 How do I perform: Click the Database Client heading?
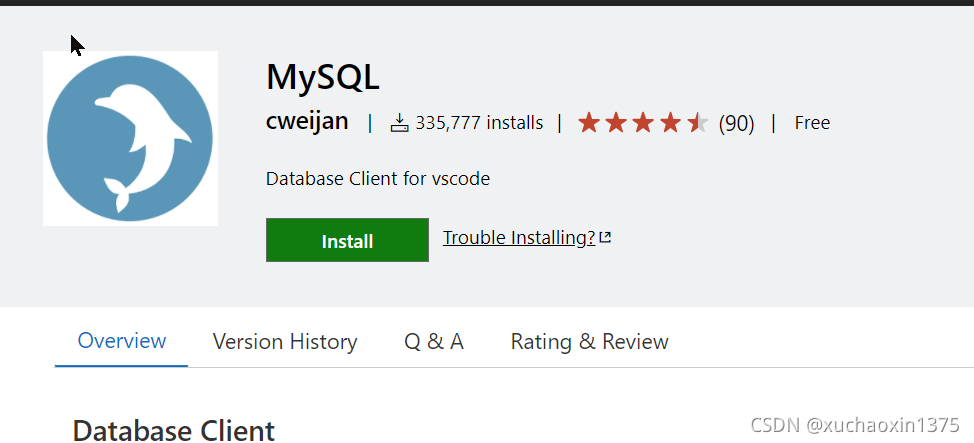173,430
